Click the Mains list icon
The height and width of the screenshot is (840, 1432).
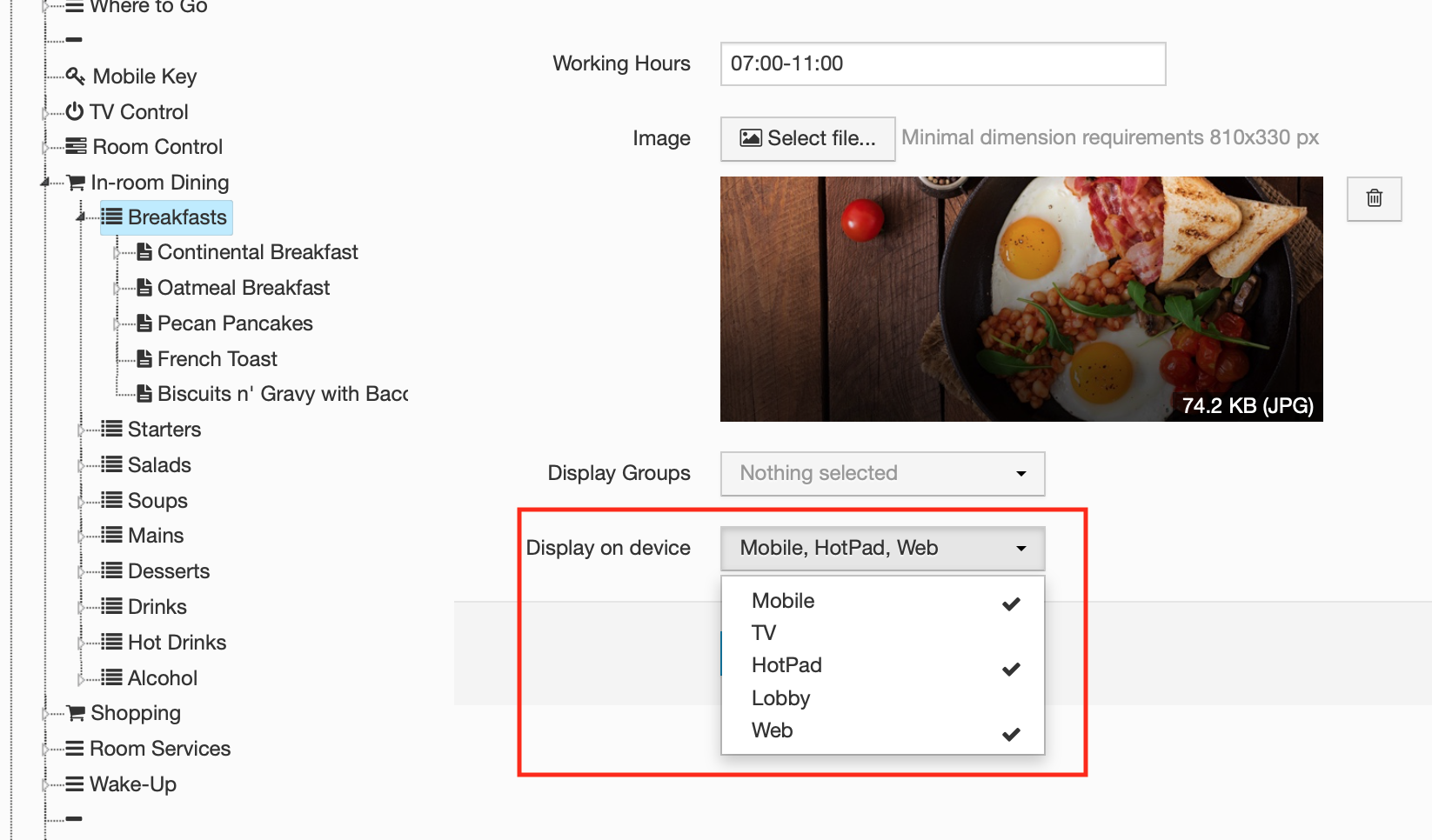point(111,535)
